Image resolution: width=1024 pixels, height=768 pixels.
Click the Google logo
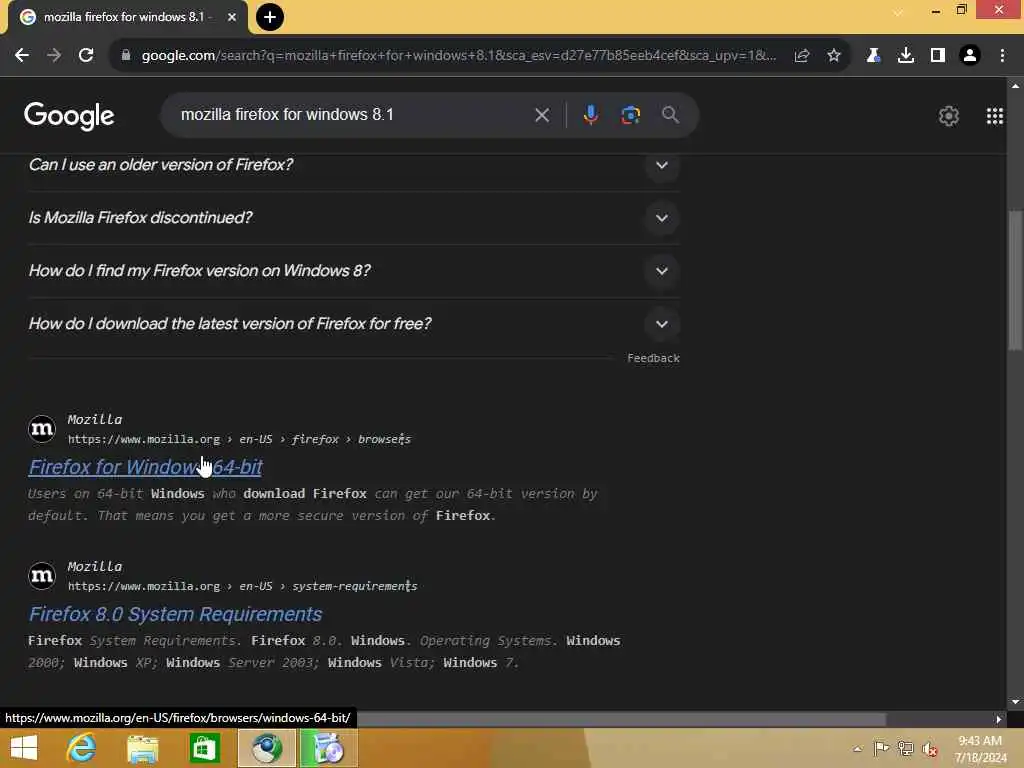pyautogui.click(x=69, y=116)
